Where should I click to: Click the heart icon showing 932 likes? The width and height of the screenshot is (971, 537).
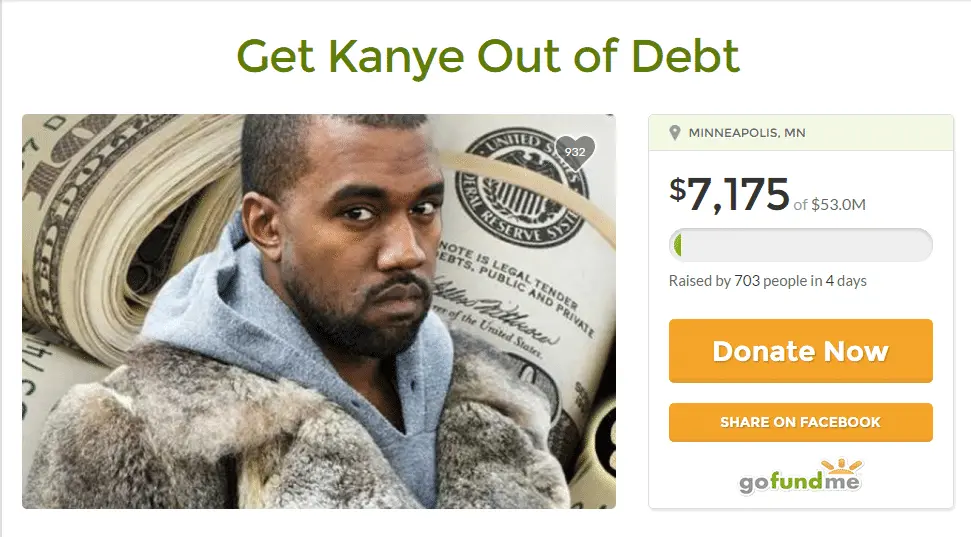[x=575, y=152]
